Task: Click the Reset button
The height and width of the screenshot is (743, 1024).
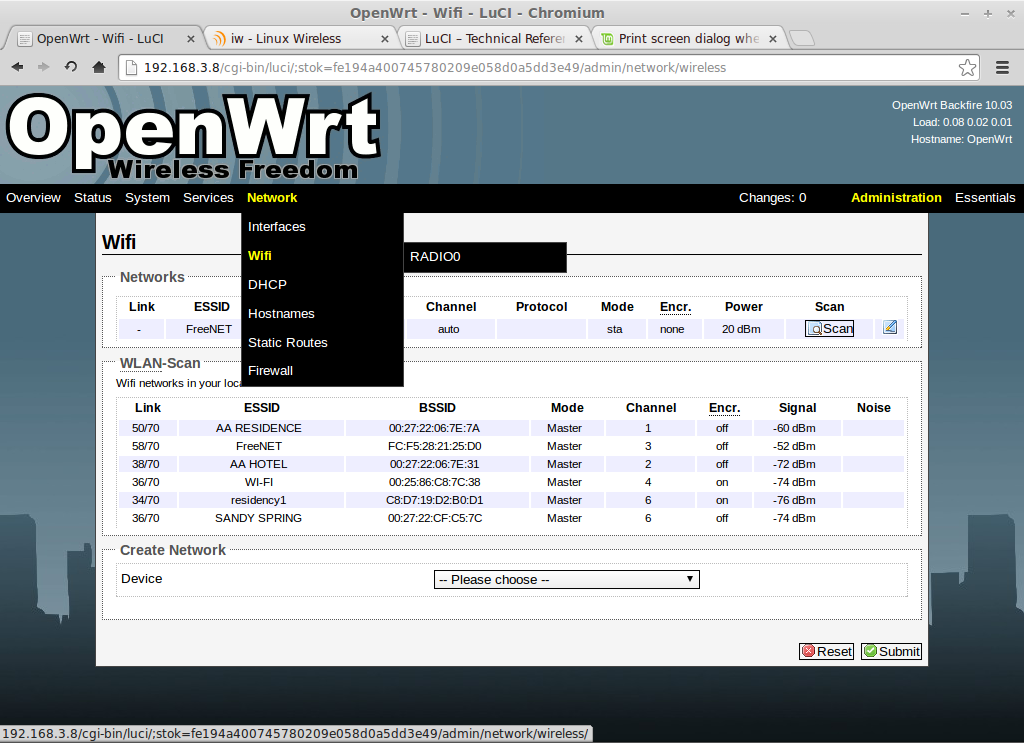Action: point(827,651)
